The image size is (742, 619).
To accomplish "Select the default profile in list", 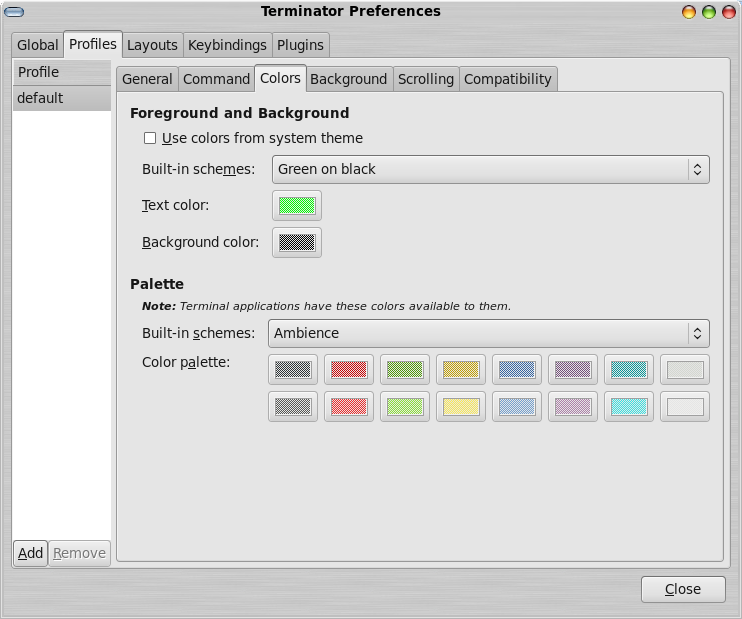I will pyautogui.click(x=62, y=98).
